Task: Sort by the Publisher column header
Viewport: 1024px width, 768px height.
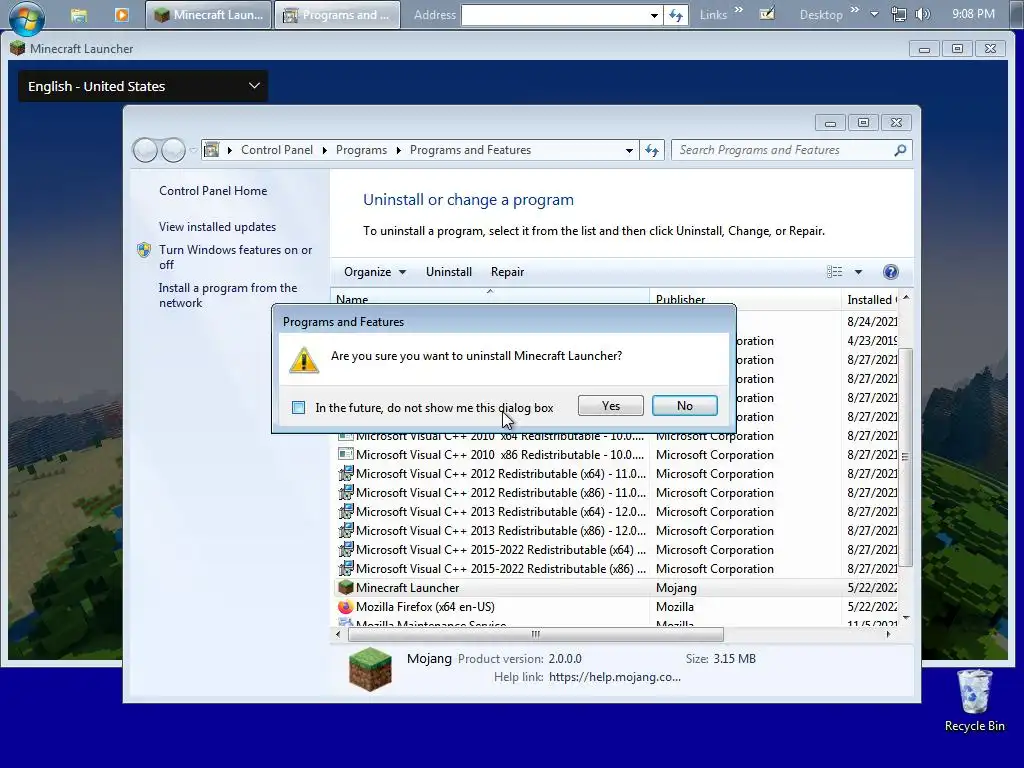Action: pos(745,299)
